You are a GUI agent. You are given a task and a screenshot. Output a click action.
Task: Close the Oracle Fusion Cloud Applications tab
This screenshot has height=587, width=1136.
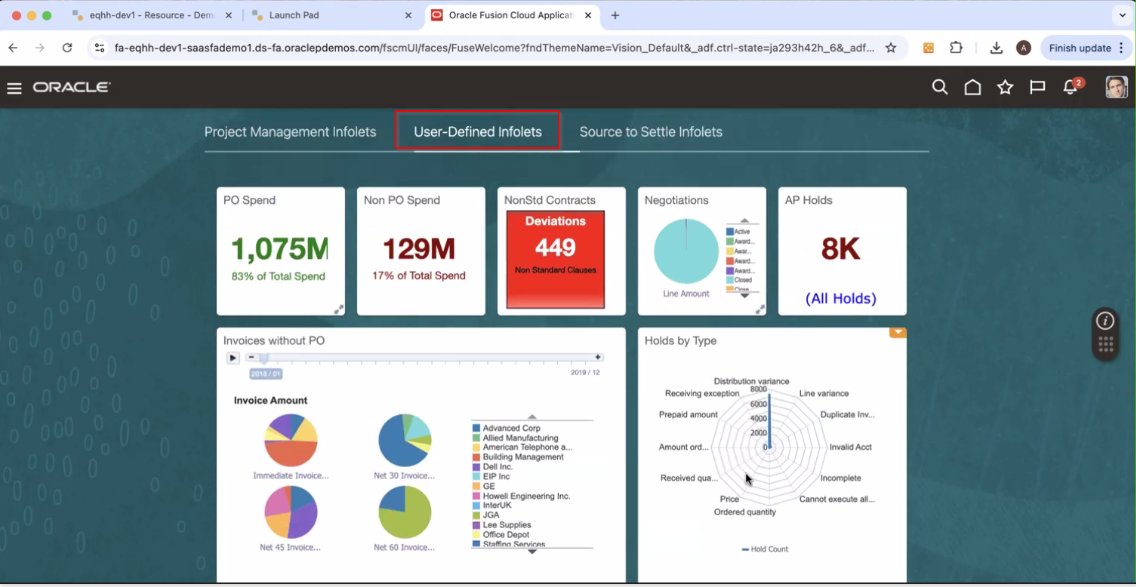pos(587,15)
